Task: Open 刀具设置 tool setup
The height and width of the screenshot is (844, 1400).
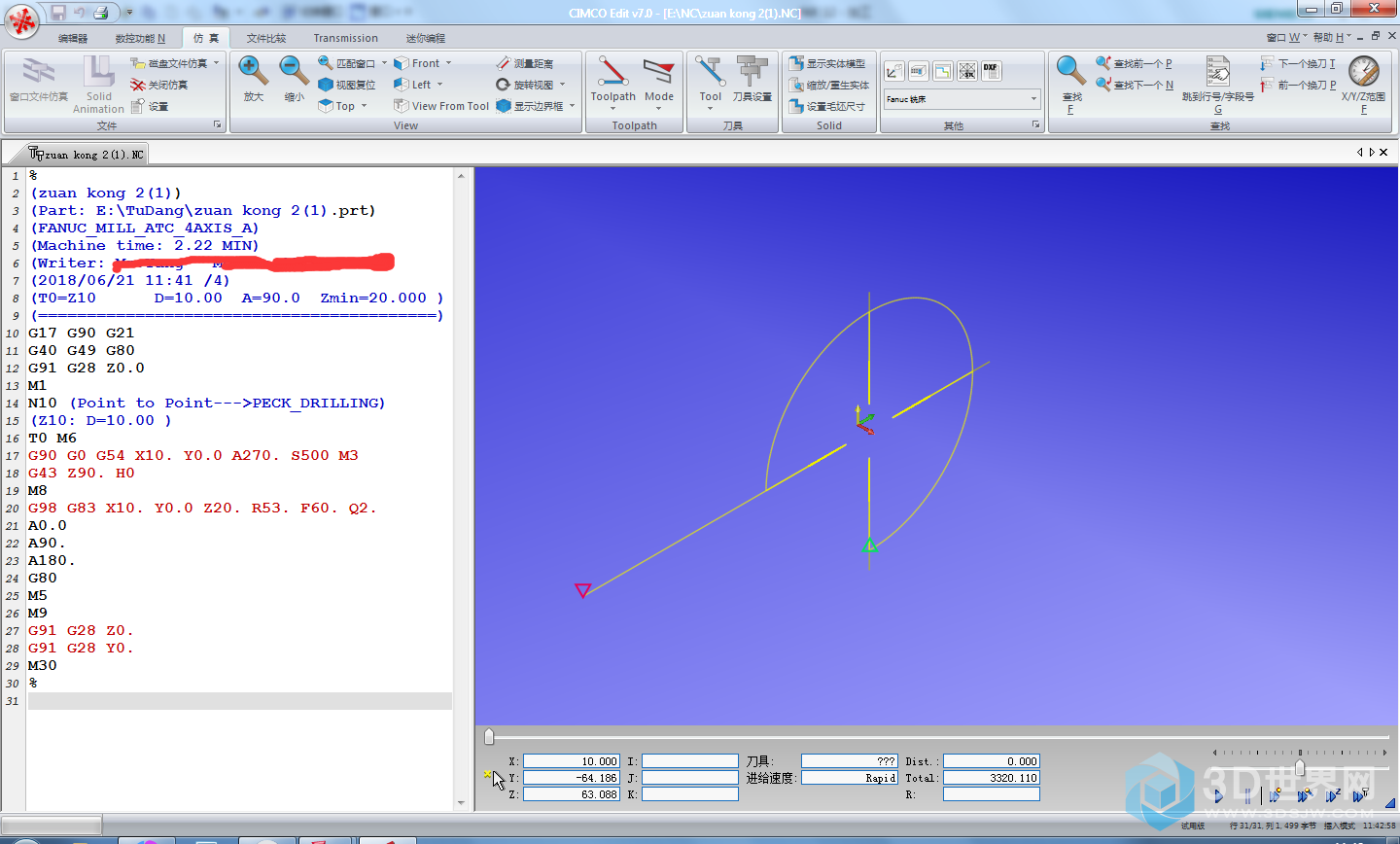Action: (x=752, y=81)
